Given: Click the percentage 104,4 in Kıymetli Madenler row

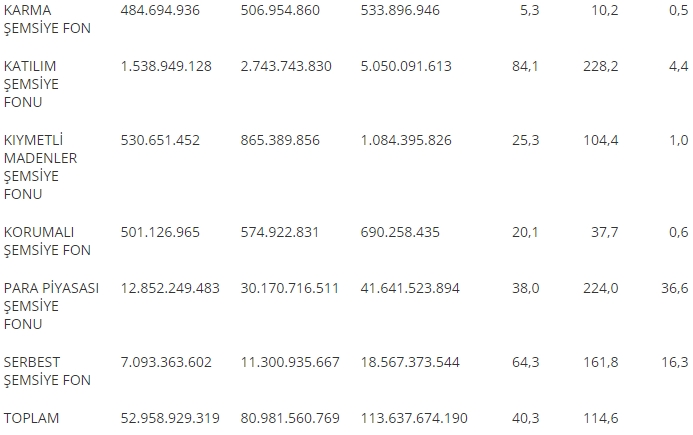Looking at the screenshot, I should tap(601, 141).
